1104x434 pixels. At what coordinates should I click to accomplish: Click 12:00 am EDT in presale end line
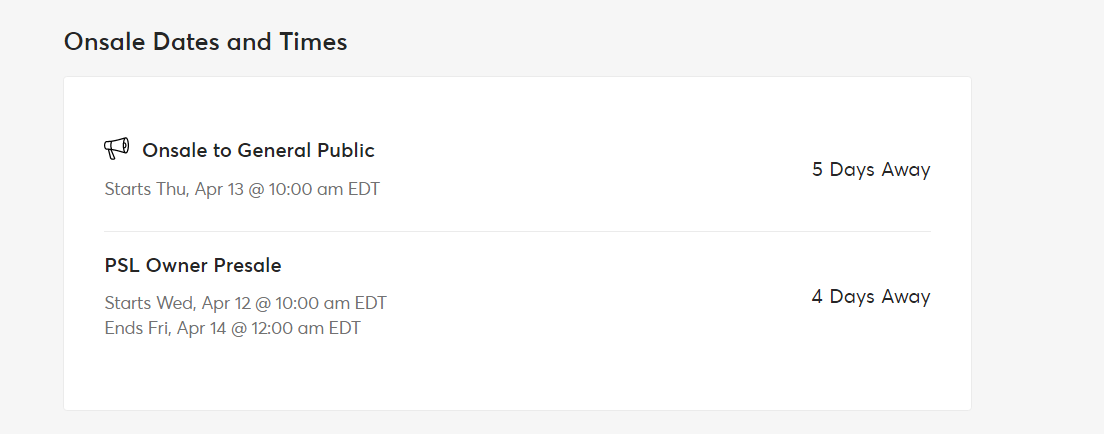(304, 328)
